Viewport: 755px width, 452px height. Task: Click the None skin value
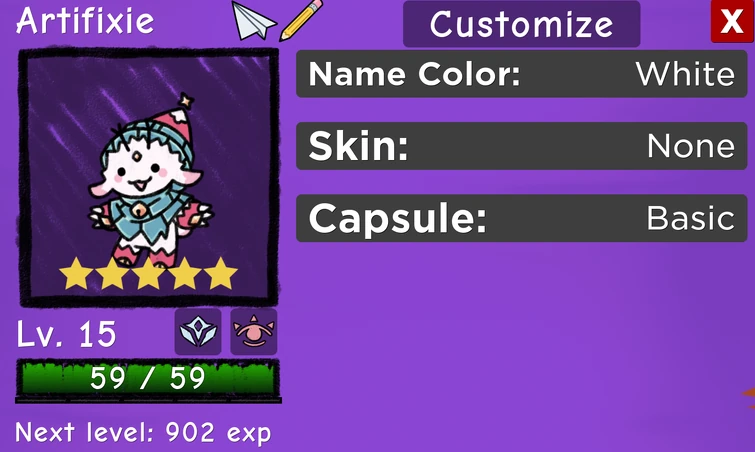pyautogui.click(x=691, y=146)
